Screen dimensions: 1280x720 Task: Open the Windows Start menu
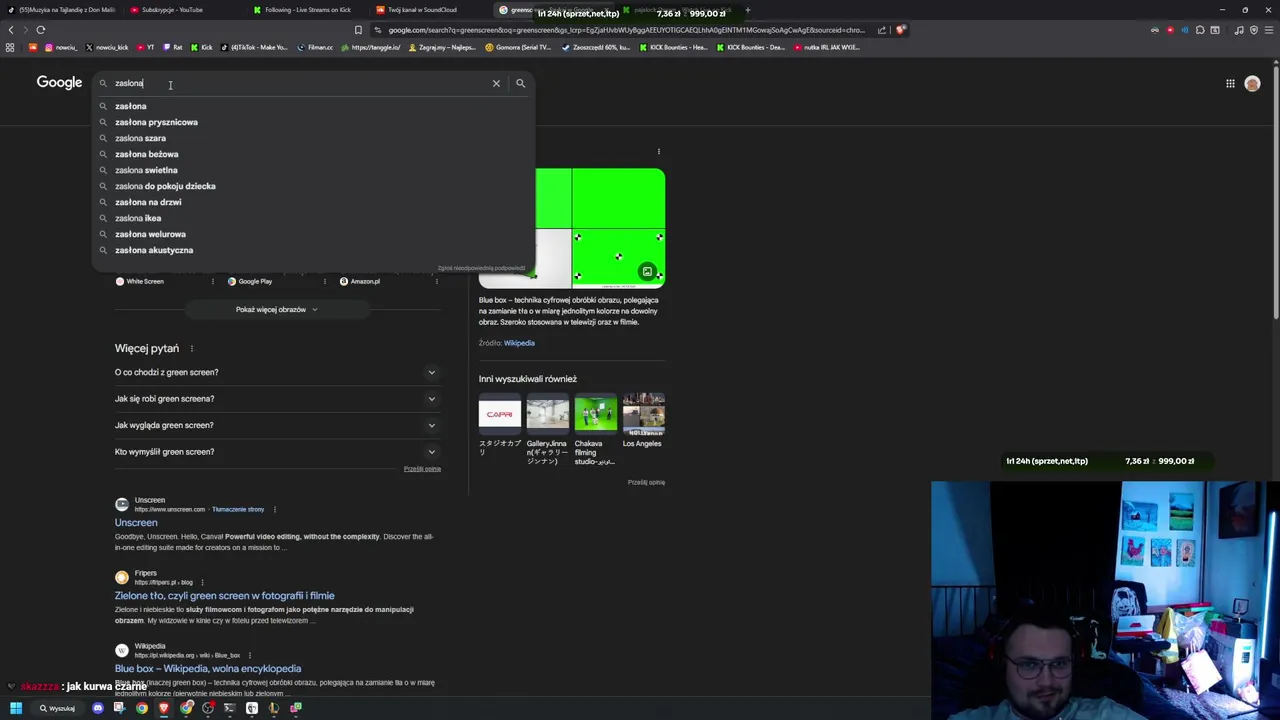coord(16,708)
